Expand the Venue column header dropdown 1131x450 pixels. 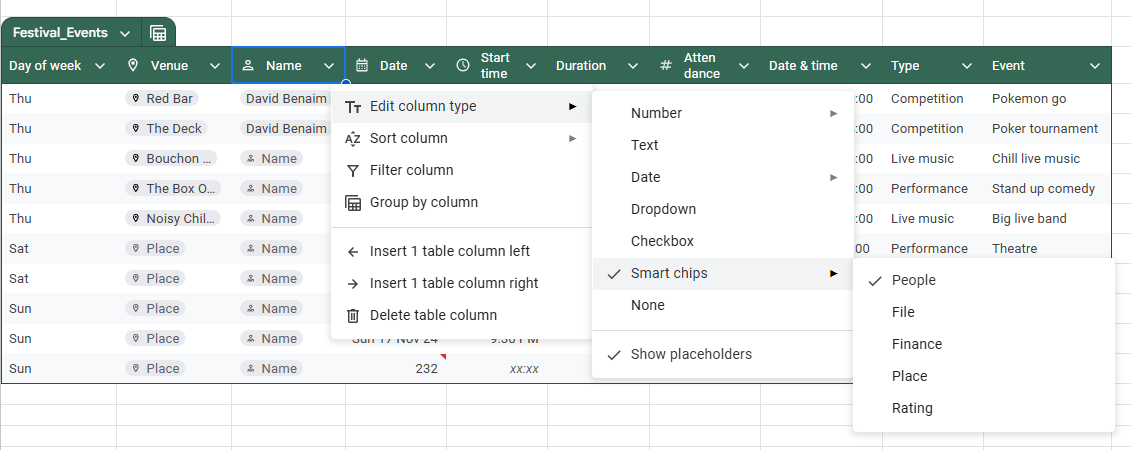[215, 66]
